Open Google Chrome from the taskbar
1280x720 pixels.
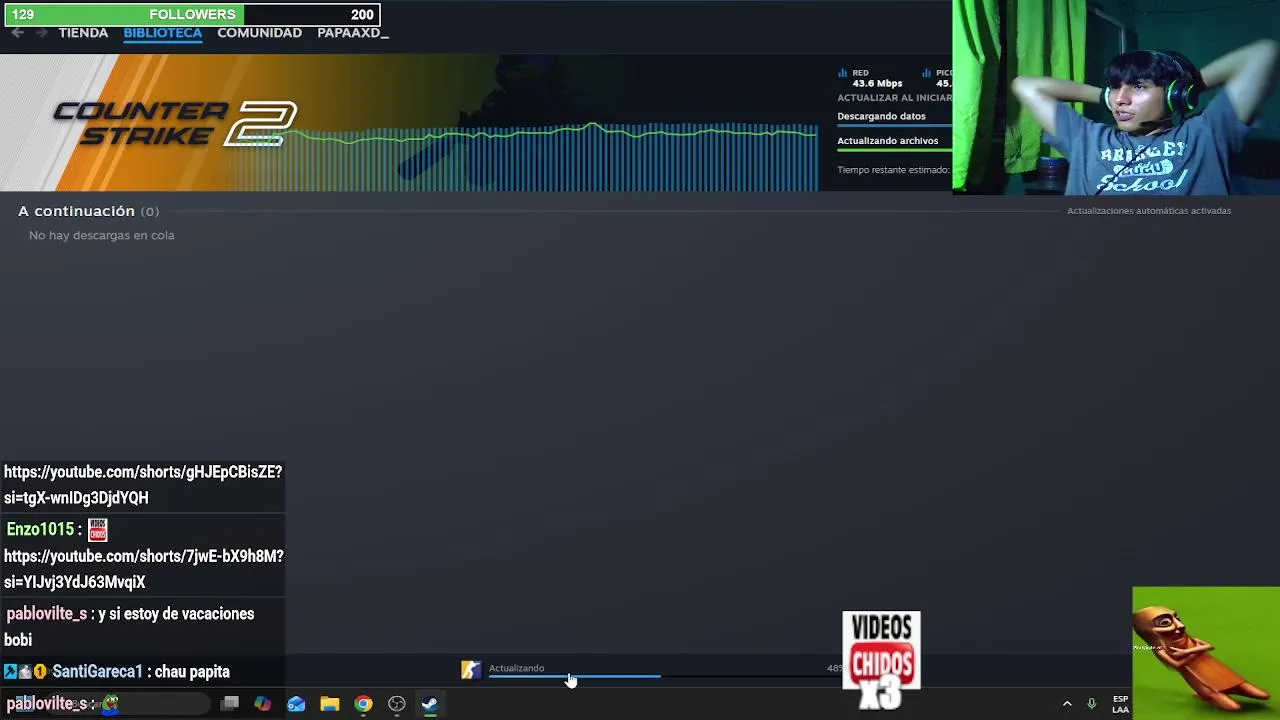(x=363, y=704)
